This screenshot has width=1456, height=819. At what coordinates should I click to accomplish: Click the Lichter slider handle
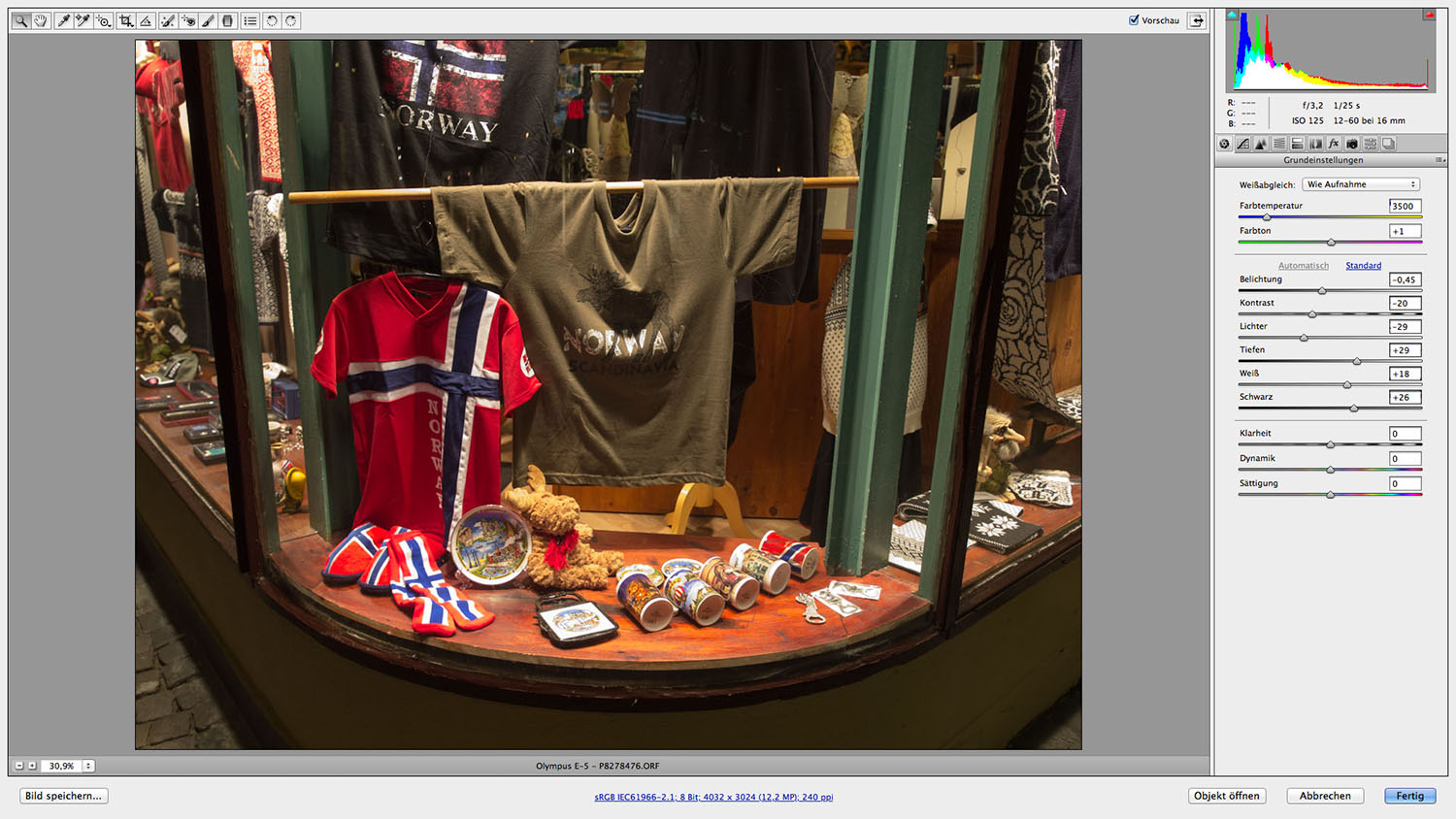point(1305,338)
